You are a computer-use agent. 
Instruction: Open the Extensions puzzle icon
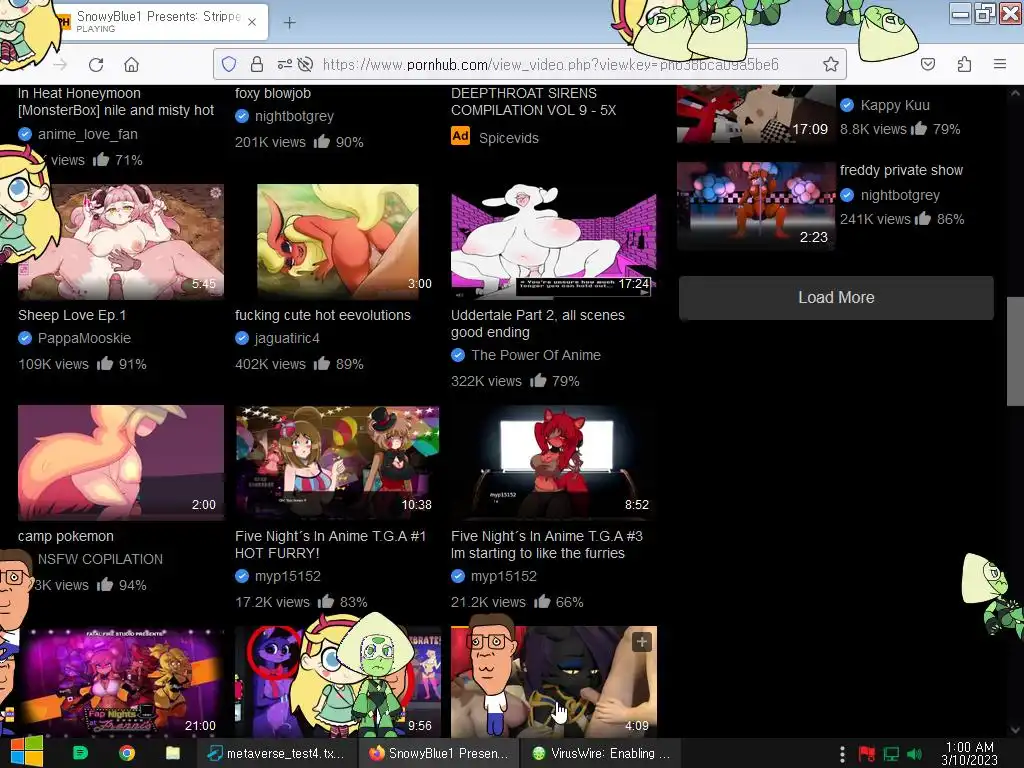pos(964,64)
